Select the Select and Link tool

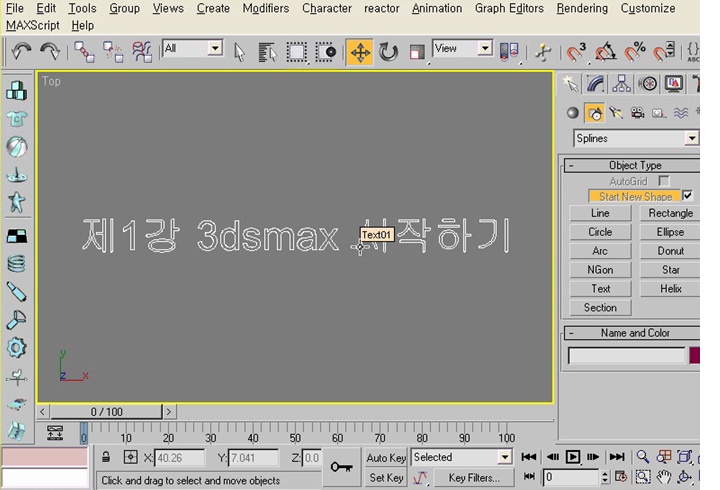point(84,51)
